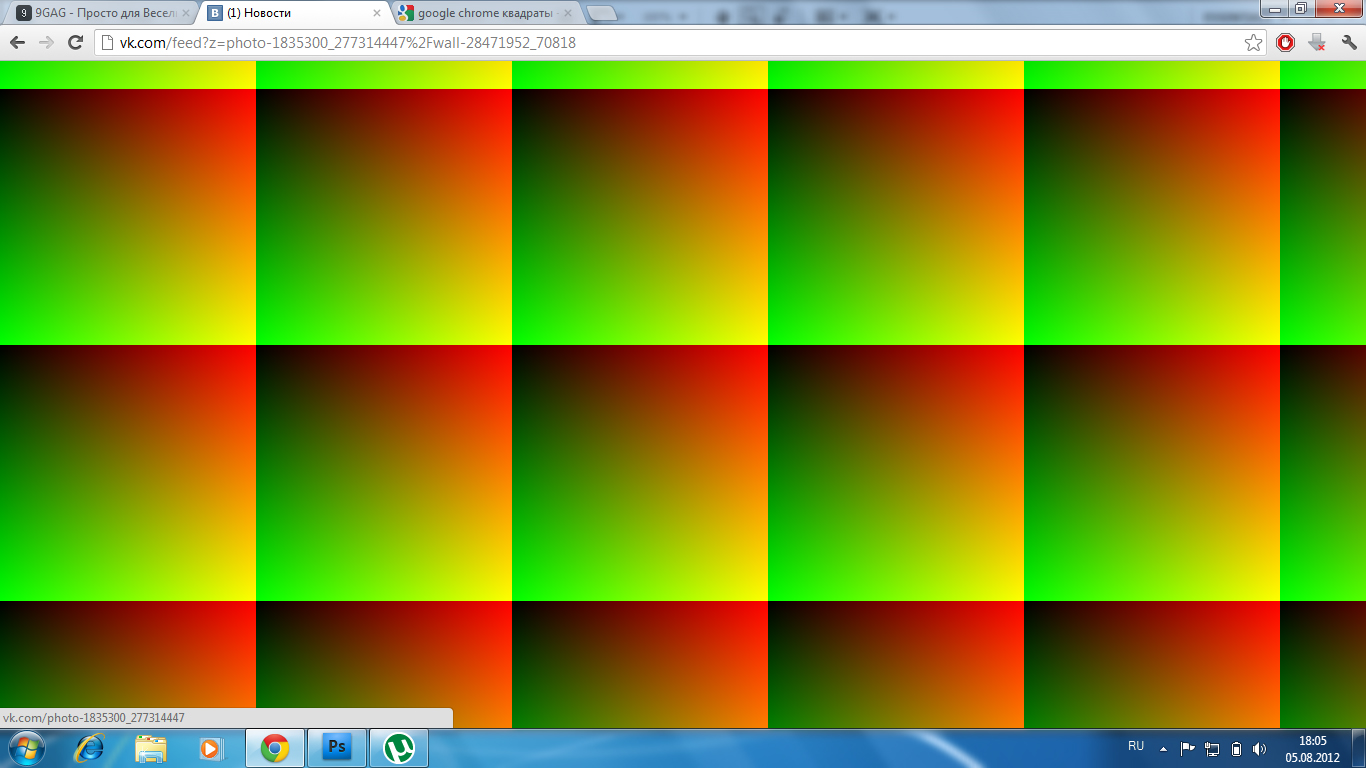
Task: Click the RU language indicator
Action: click(1136, 747)
